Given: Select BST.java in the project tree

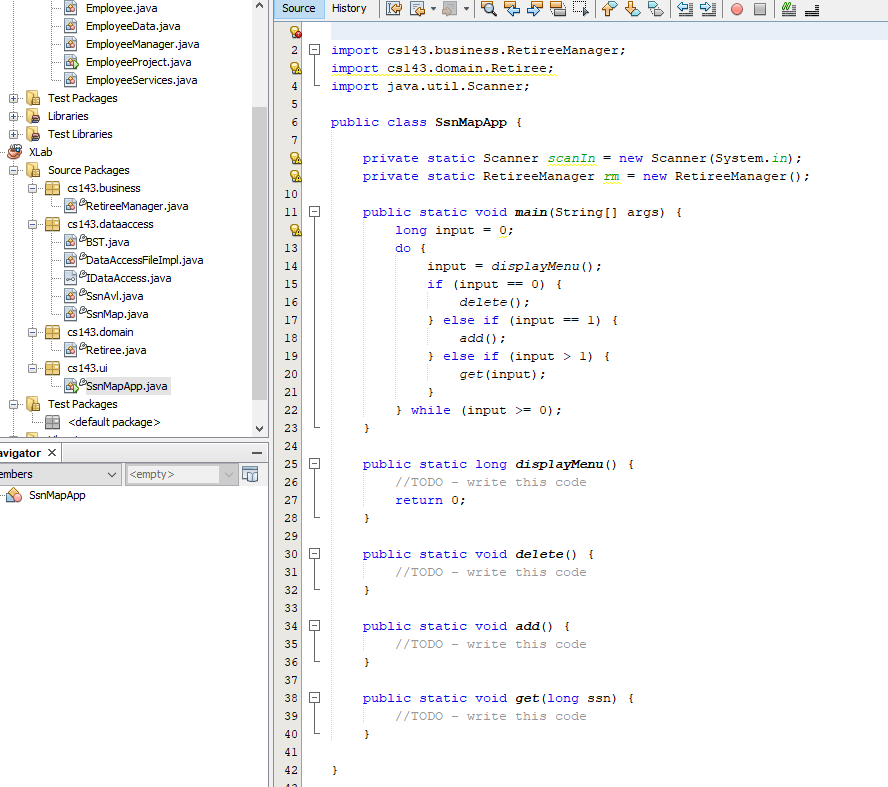Looking at the screenshot, I should coord(108,242).
